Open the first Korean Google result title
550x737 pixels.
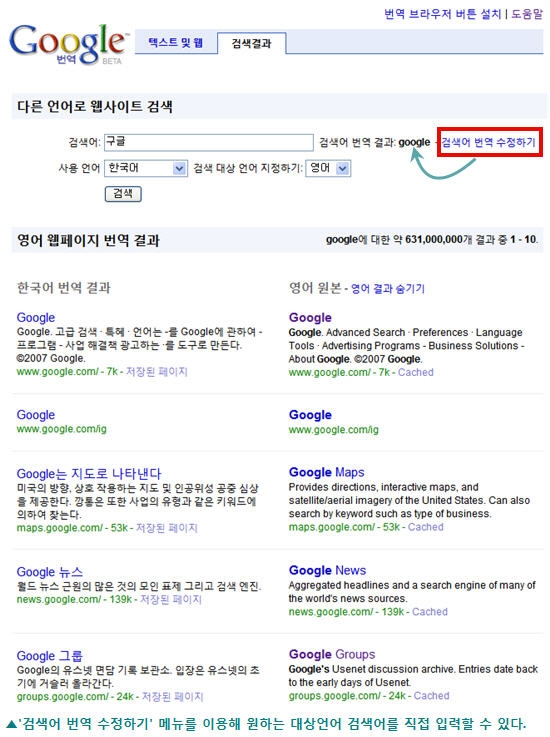pos(36,318)
